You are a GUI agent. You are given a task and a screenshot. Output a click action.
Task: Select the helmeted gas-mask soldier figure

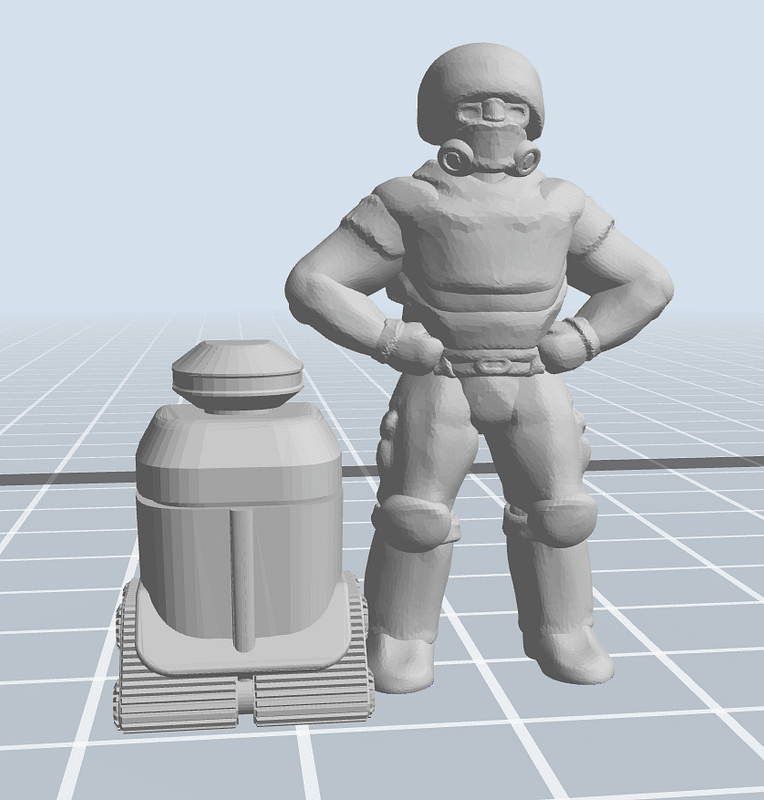[480, 367]
